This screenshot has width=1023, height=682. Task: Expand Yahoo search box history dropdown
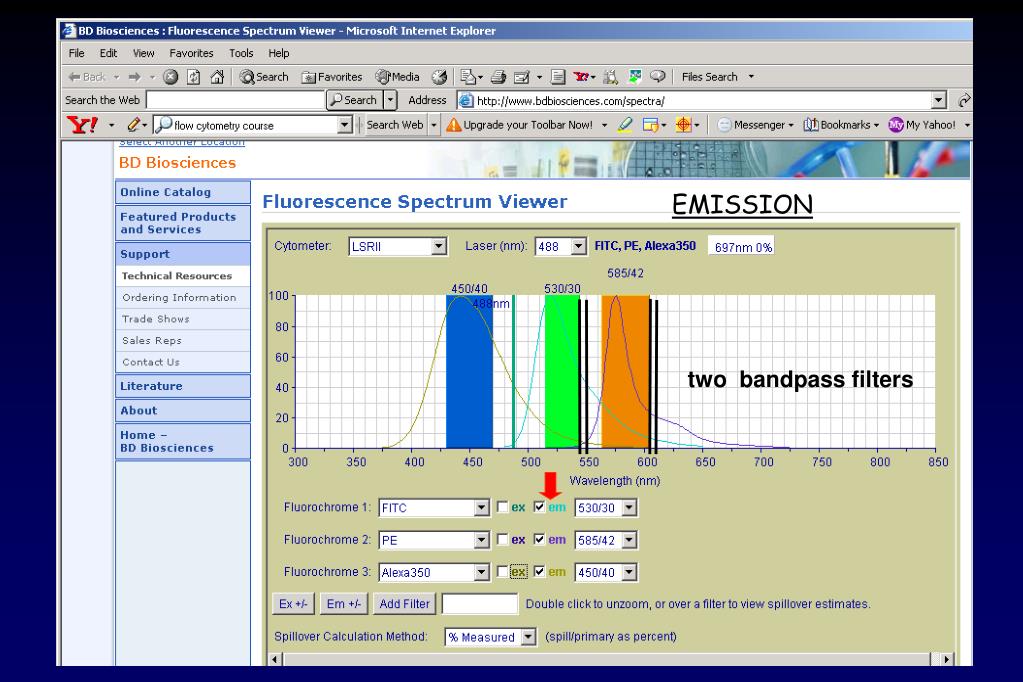coord(345,125)
